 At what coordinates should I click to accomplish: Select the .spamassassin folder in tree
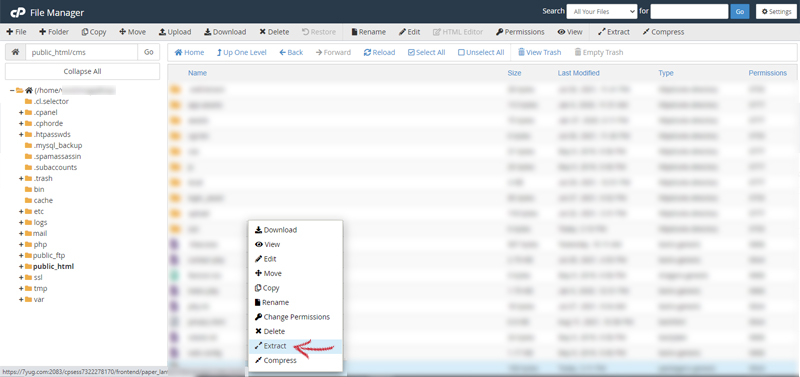57,156
